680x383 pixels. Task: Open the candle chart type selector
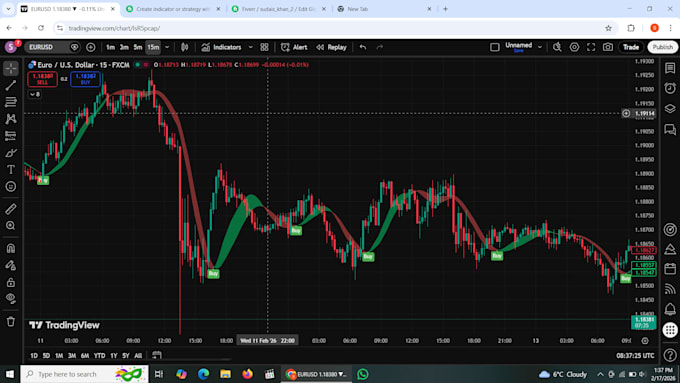[185, 47]
